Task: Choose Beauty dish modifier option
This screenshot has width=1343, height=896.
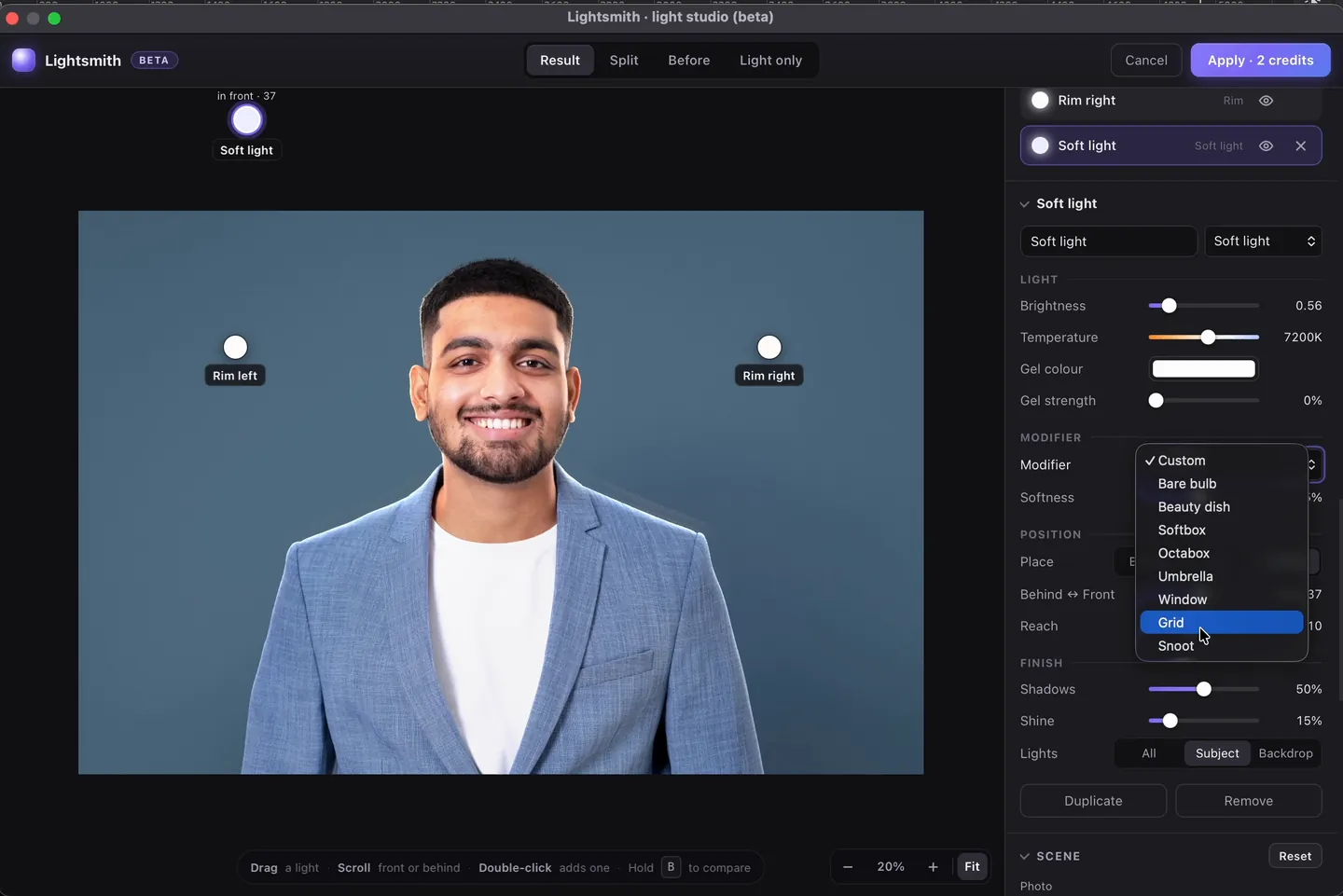Action: pyautogui.click(x=1221, y=506)
